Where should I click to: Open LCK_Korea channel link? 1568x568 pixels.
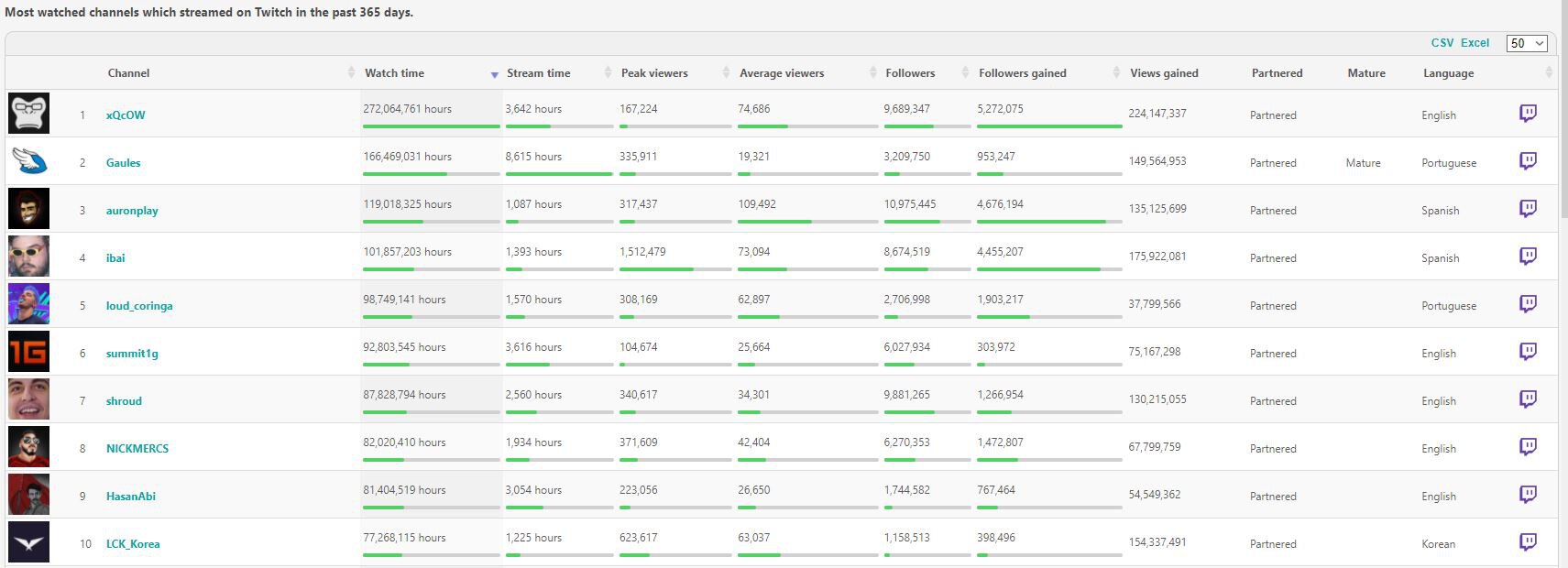pos(133,544)
